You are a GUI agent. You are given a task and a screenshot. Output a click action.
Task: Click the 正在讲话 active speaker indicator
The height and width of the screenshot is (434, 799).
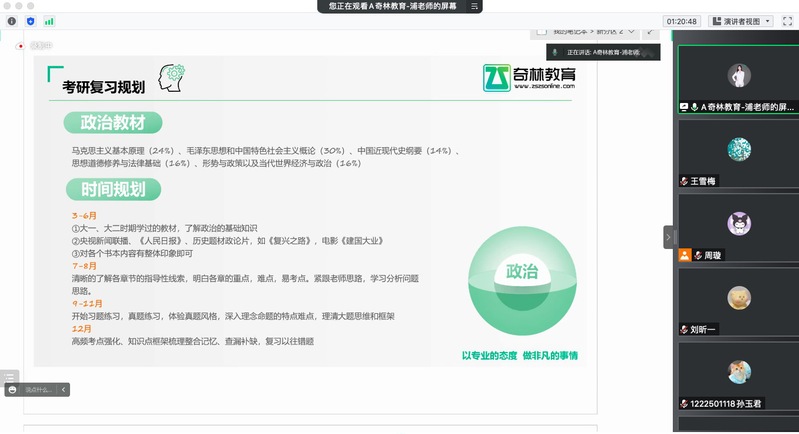[600, 51]
